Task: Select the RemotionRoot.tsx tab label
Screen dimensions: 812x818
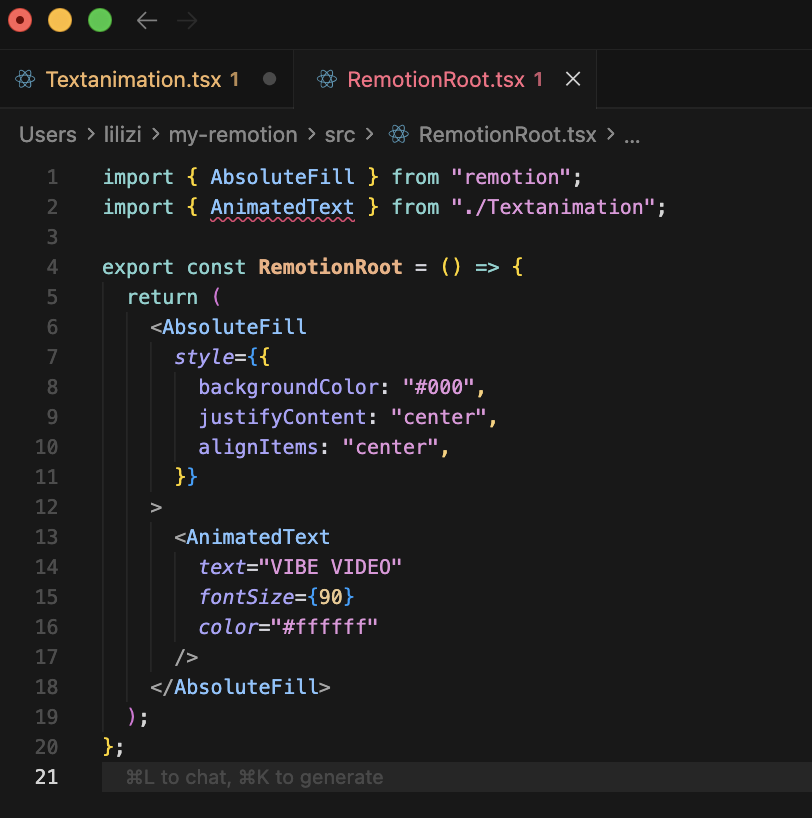Action: (435, 79)
